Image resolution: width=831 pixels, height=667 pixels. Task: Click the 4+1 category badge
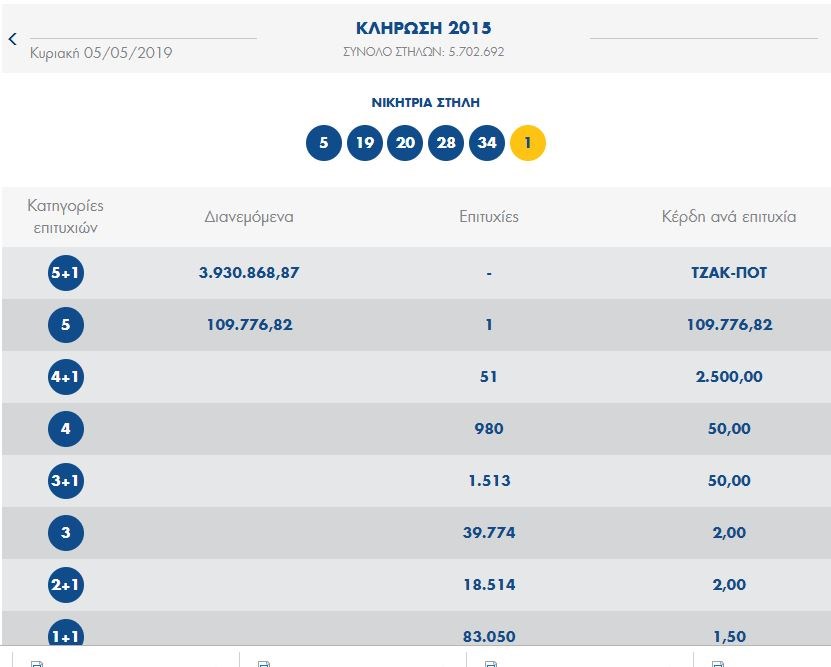[66, 377]
